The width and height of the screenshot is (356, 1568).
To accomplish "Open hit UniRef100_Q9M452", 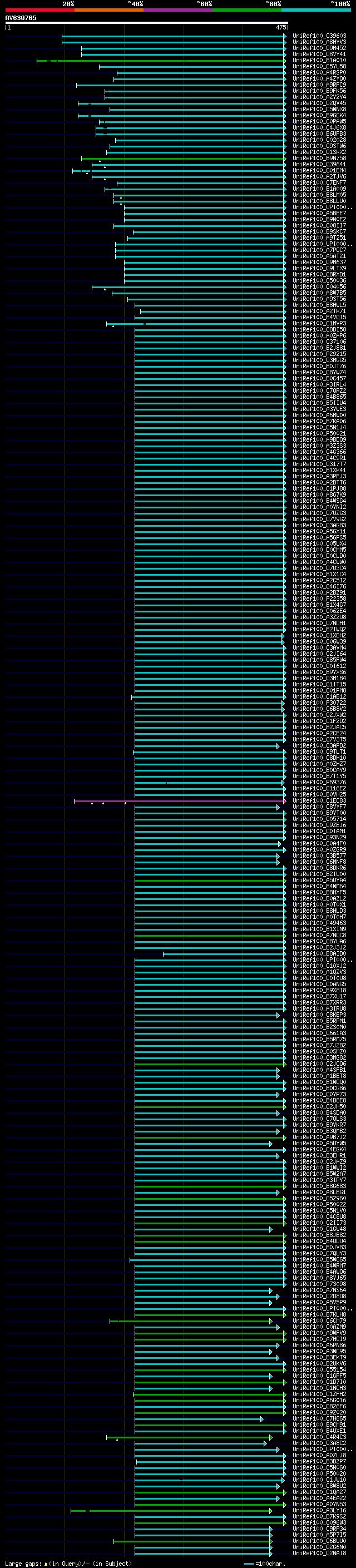I will (x=319, y=48).
